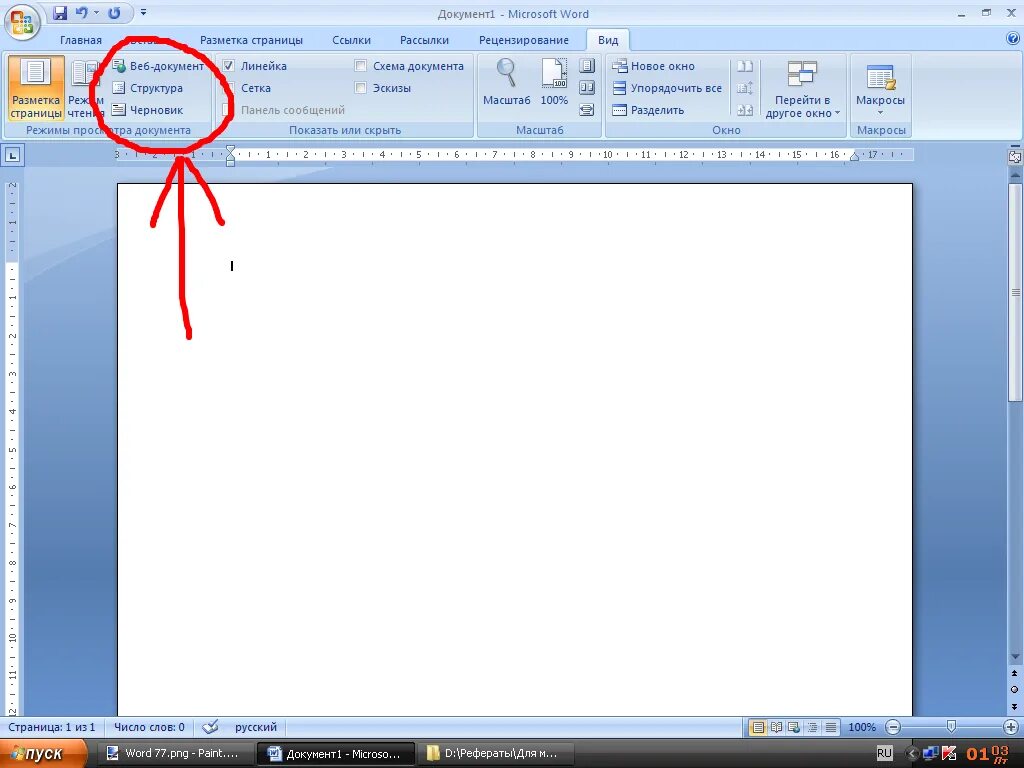Open a new window with Новое окно
Image resolution: width=1024 pixels, height=768 pixels.
[653, 66]
